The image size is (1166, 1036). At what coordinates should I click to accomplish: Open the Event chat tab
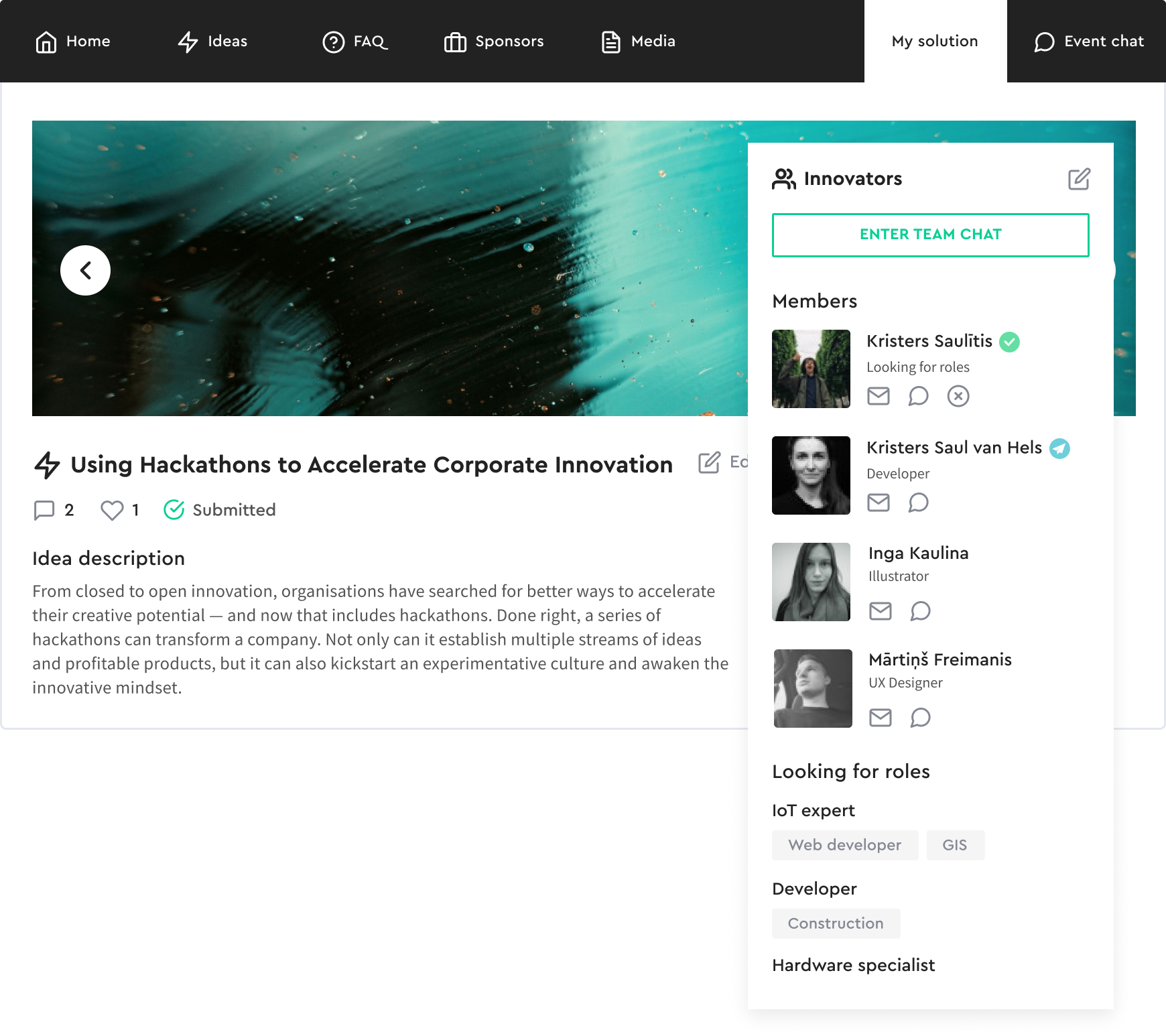(1089, 42)
